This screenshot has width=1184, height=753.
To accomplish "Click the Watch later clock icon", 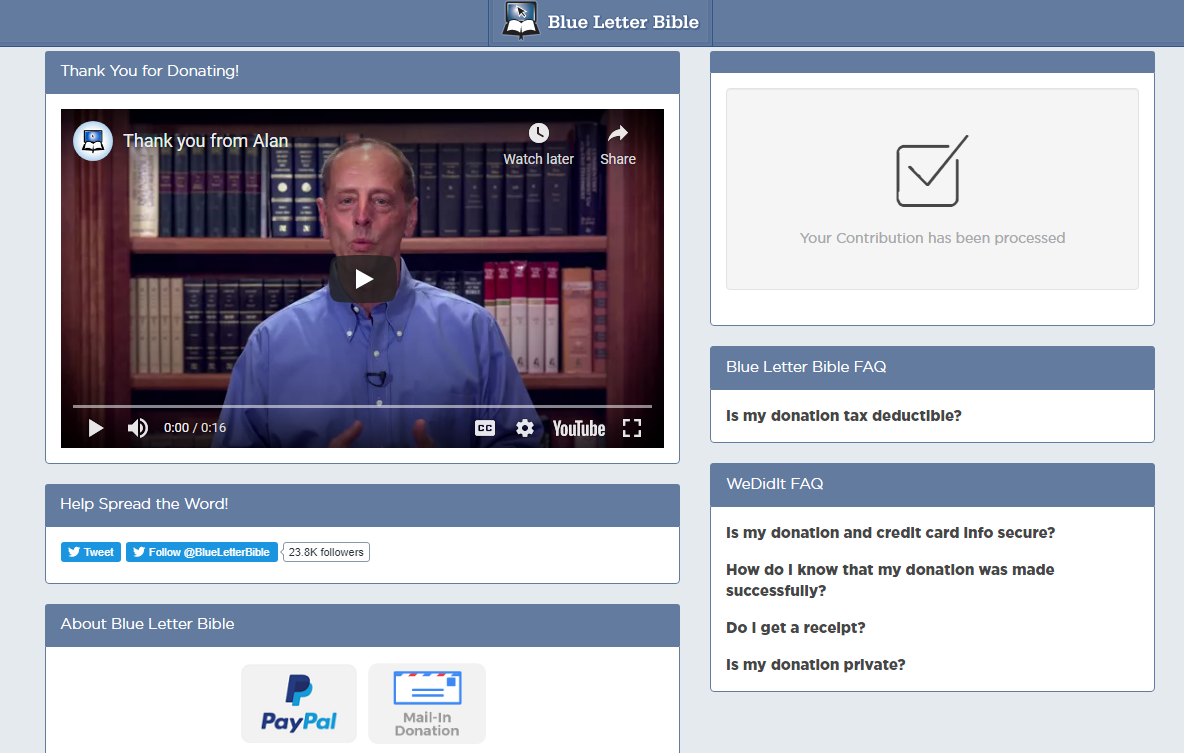I will click(x=538, y=133).
